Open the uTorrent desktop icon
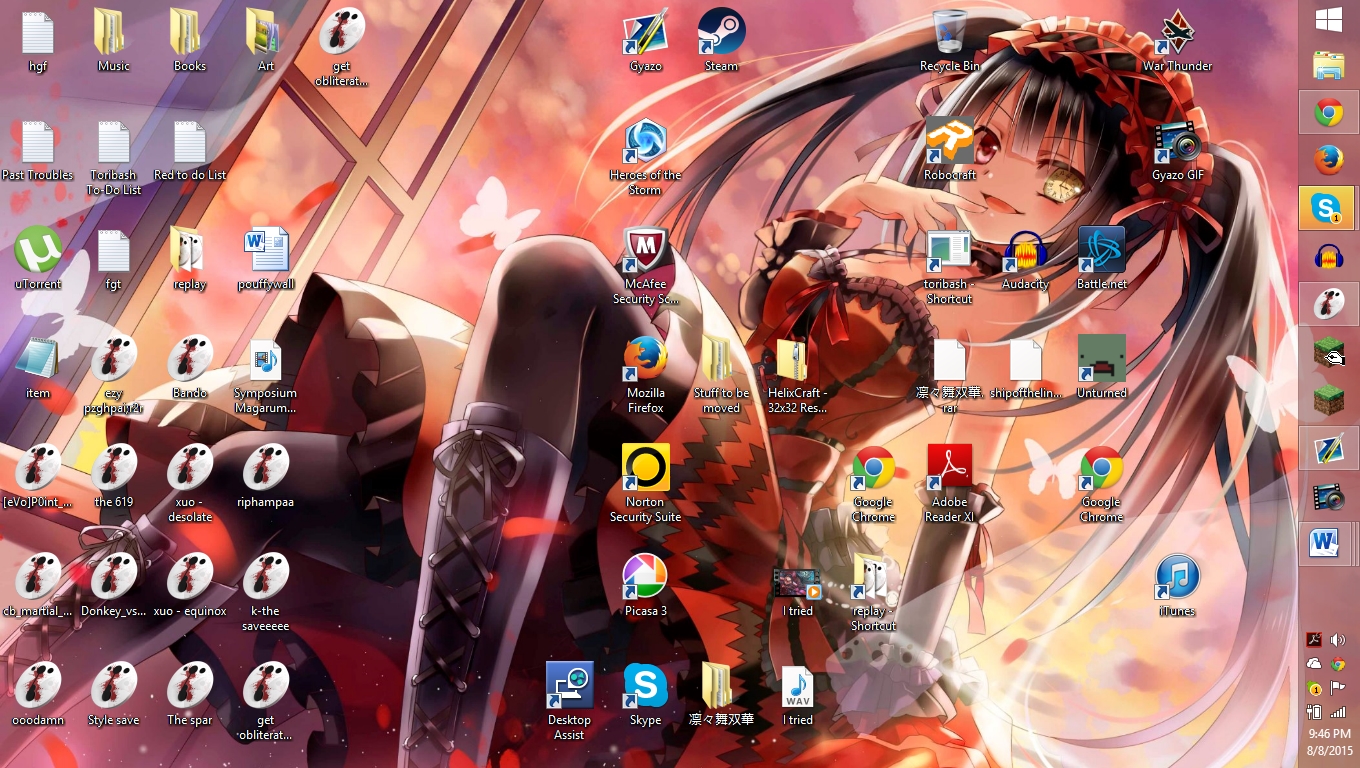1360x768 pixels. 38,259
